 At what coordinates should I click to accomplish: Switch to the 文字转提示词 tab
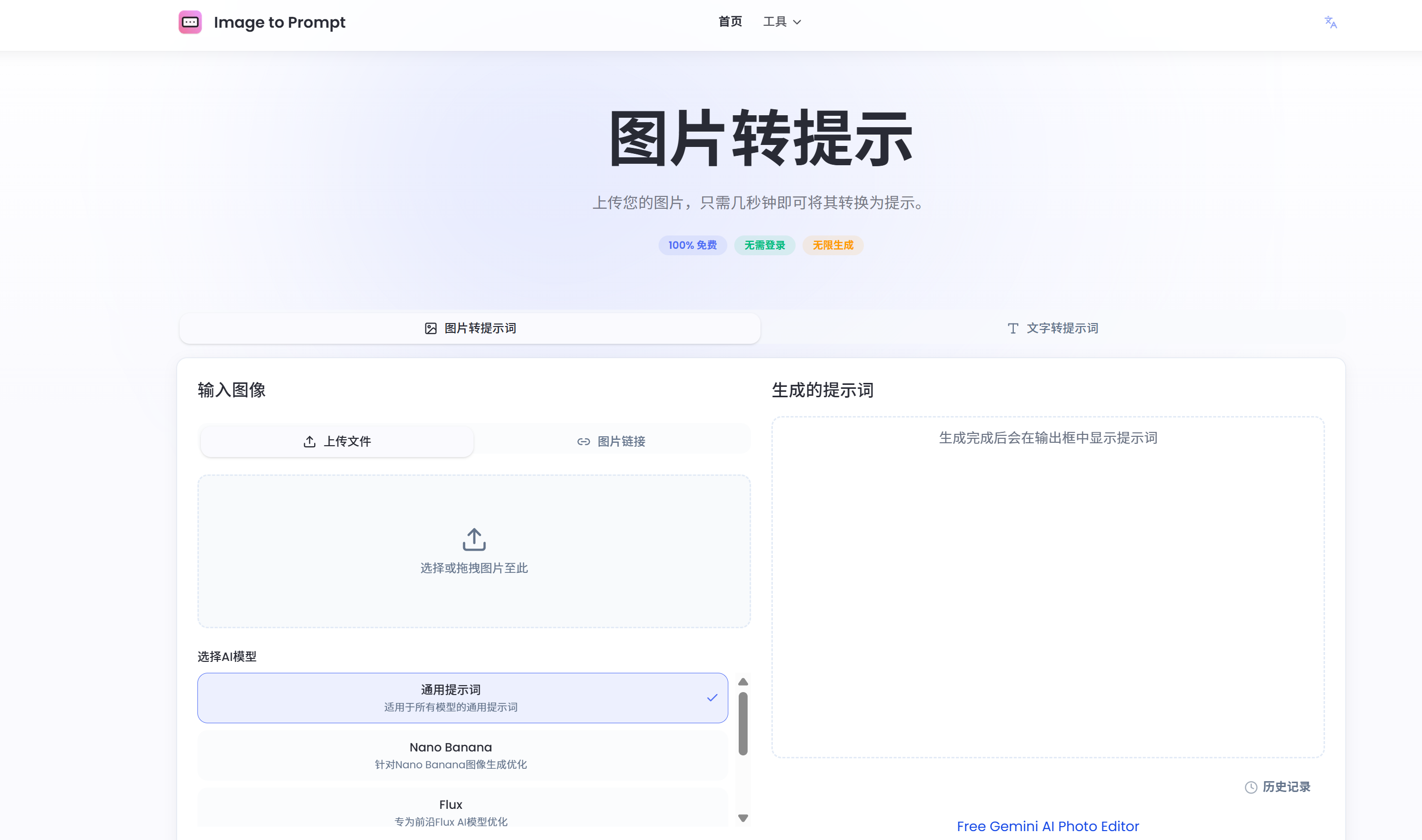tap(1053, 328)
